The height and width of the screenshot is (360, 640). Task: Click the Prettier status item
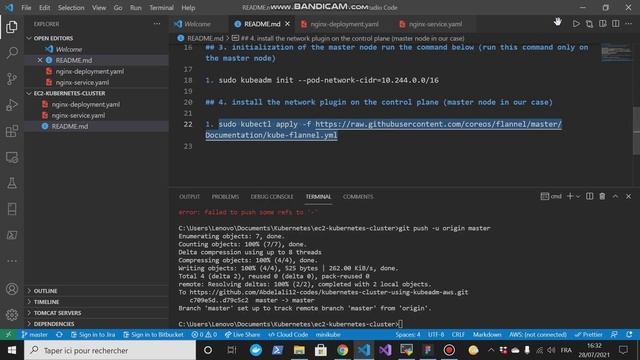[x=588, y=334]
